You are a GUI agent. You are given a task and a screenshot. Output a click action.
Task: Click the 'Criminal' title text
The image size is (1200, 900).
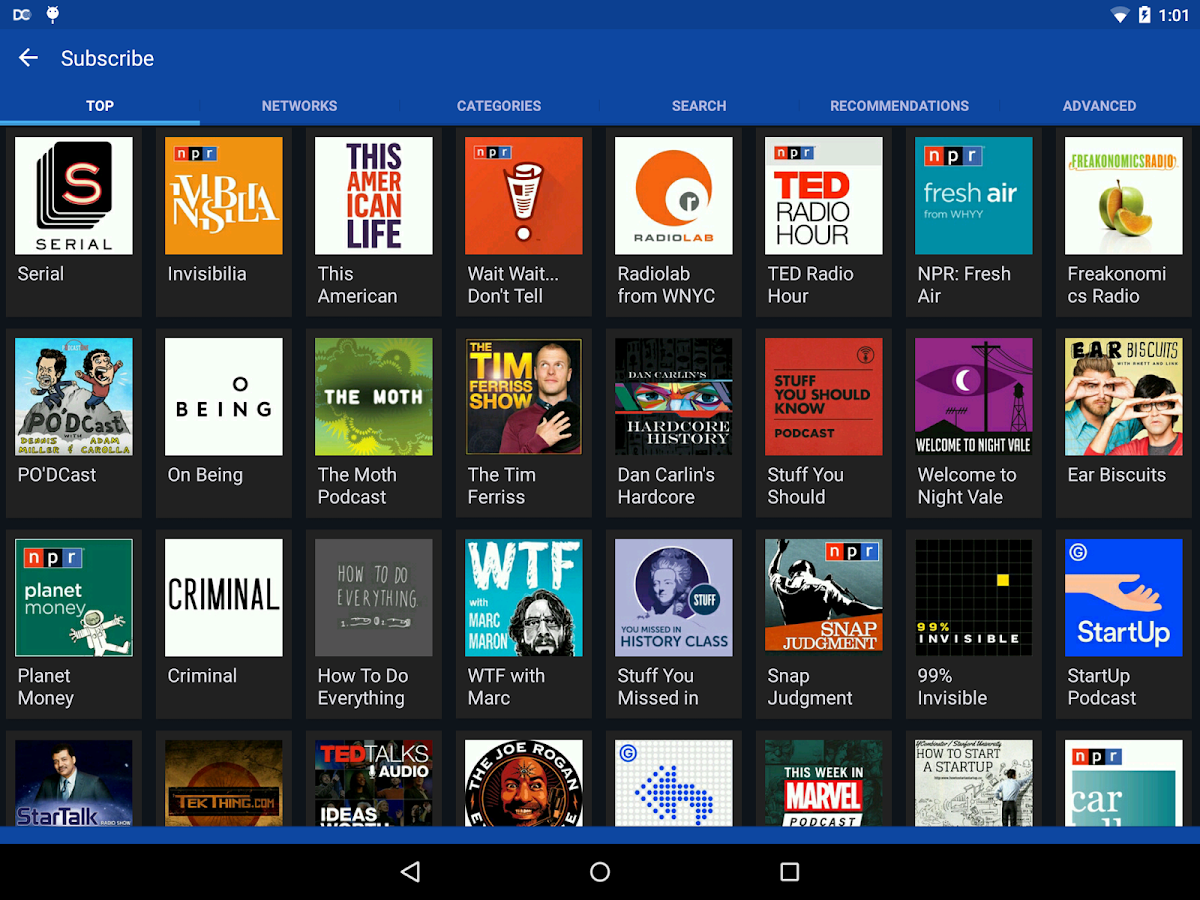point(202,676)
